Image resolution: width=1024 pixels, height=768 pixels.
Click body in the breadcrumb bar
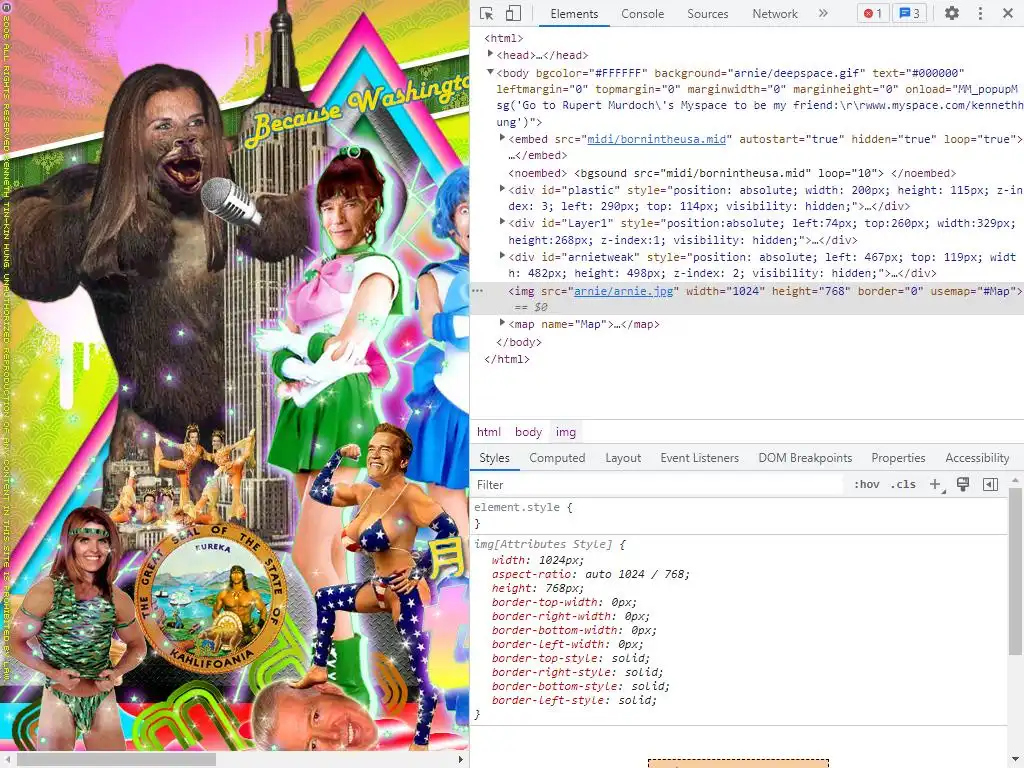pyautogui.click(x=528, y=432)
